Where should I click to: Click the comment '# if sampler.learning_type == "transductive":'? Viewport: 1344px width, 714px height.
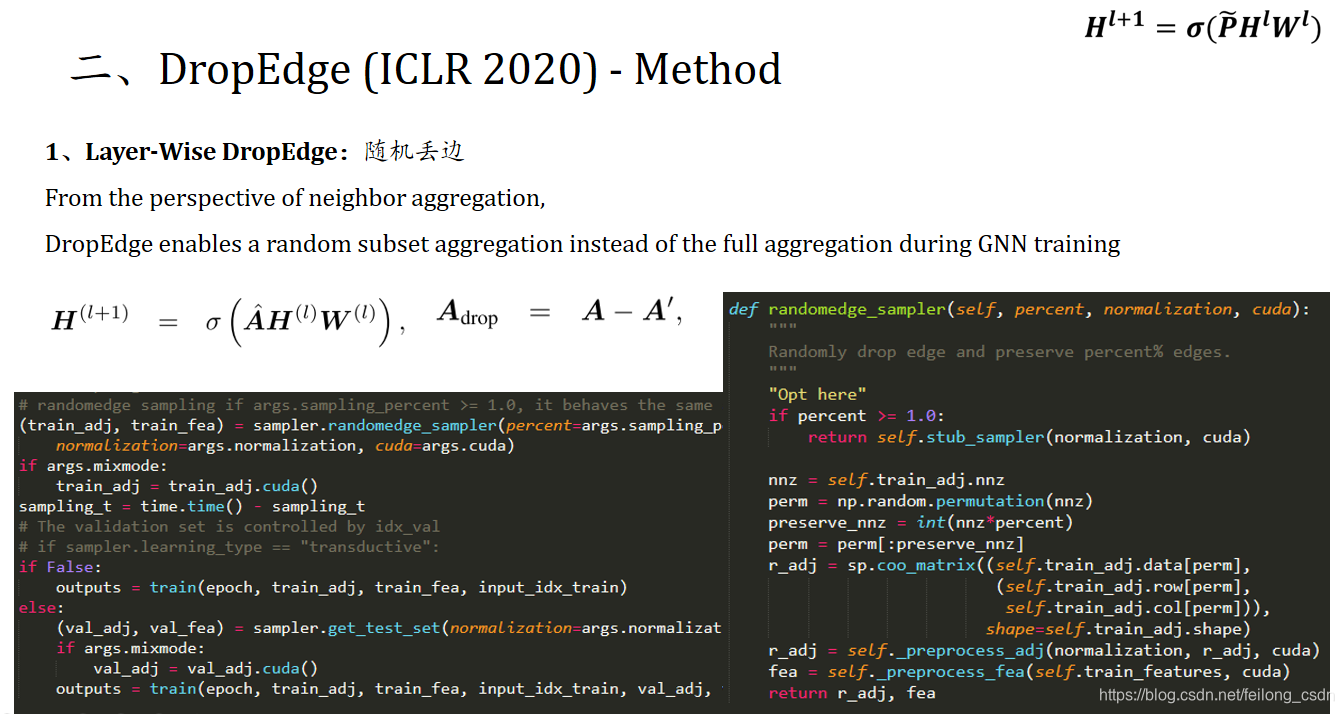tap(229, 547)
